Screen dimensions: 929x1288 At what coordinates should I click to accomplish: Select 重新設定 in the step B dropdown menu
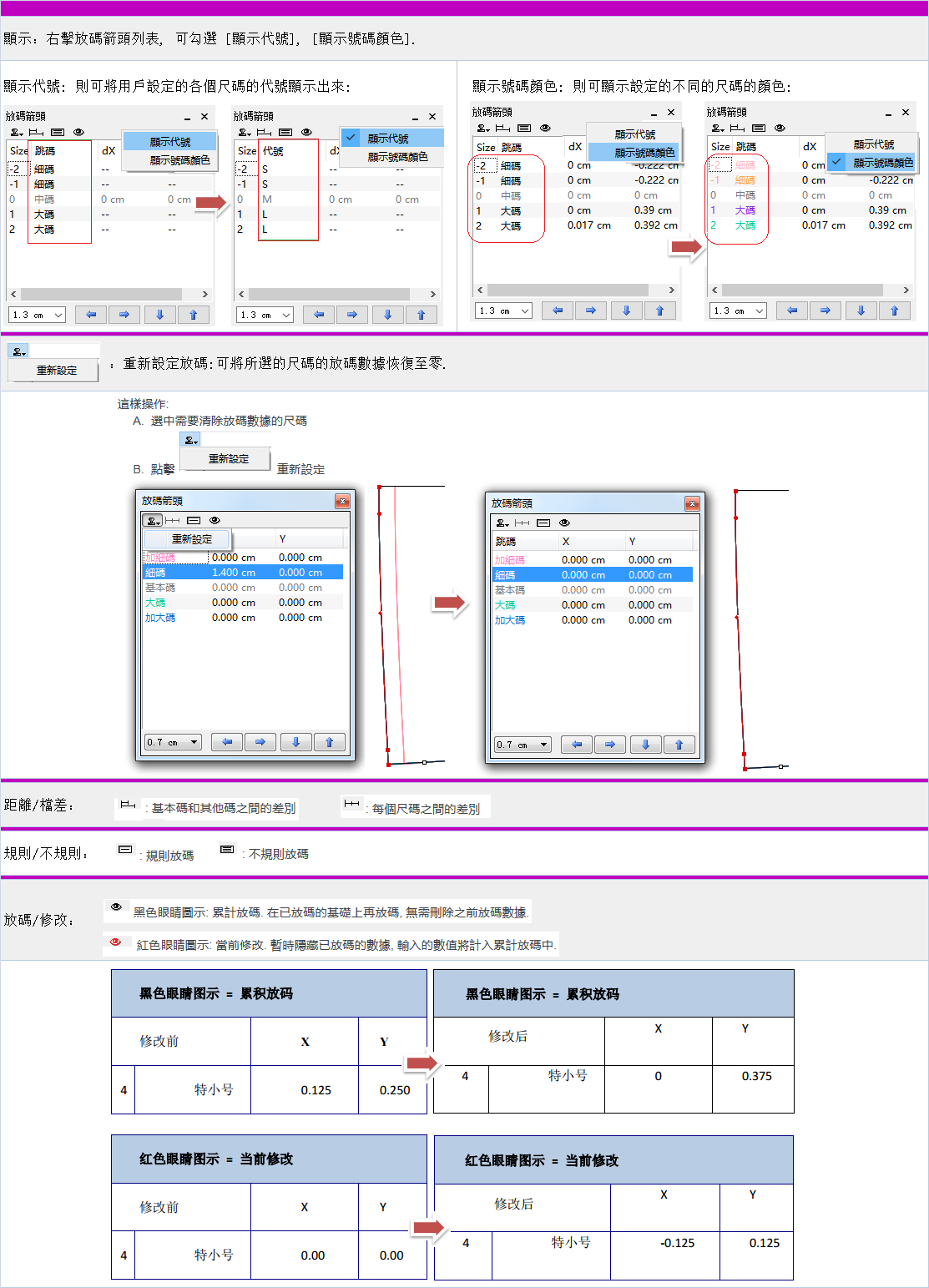(x=228, y=459)
